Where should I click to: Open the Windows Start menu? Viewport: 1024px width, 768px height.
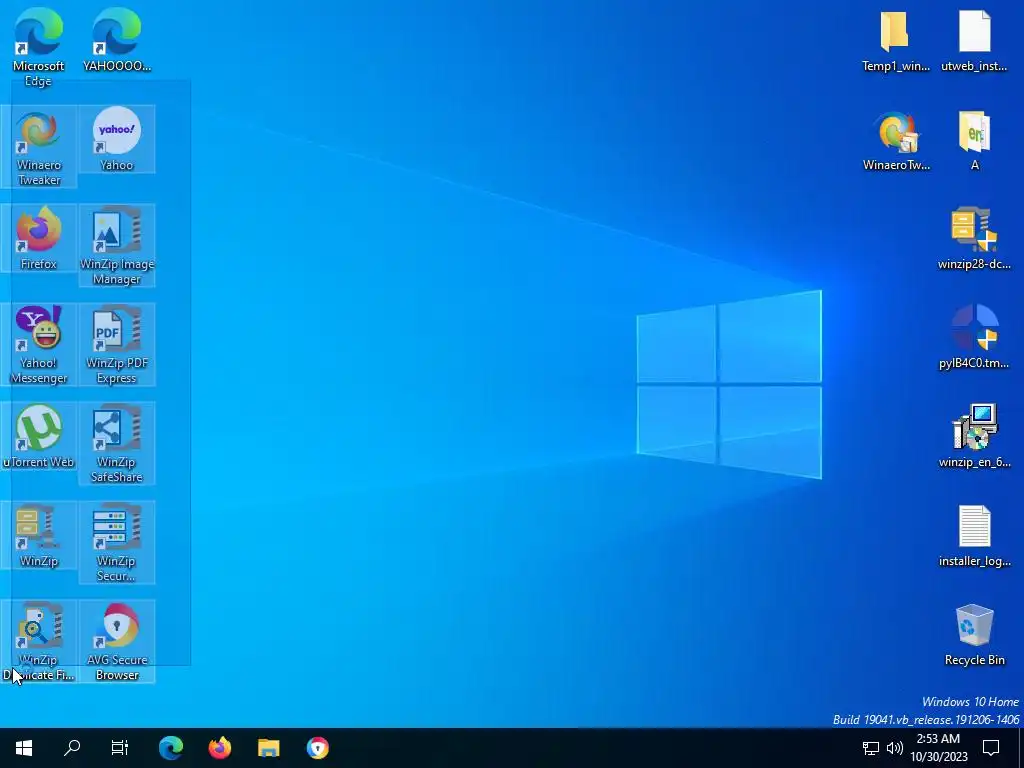tap(24, 748)
